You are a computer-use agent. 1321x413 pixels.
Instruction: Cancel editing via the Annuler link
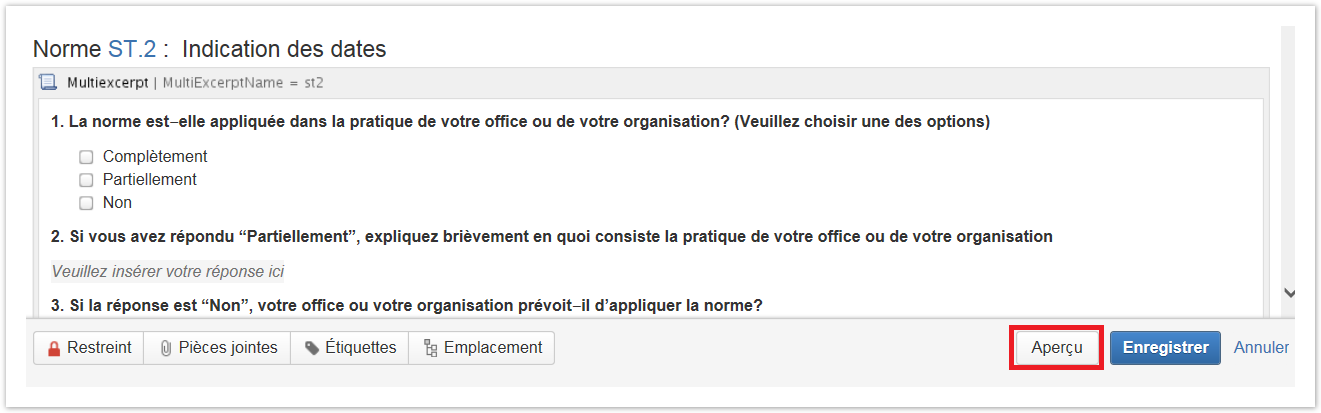[x=1261, y=348]
